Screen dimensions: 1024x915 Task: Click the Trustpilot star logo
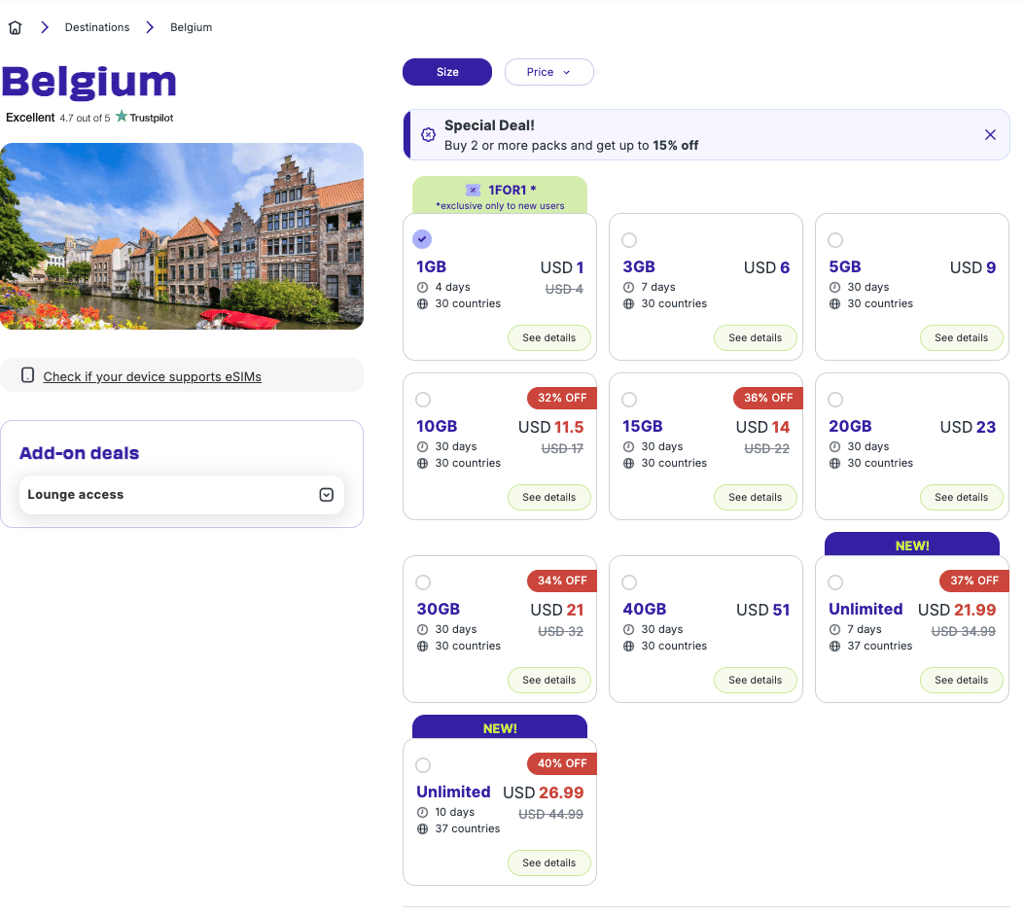tap(121, 116)
